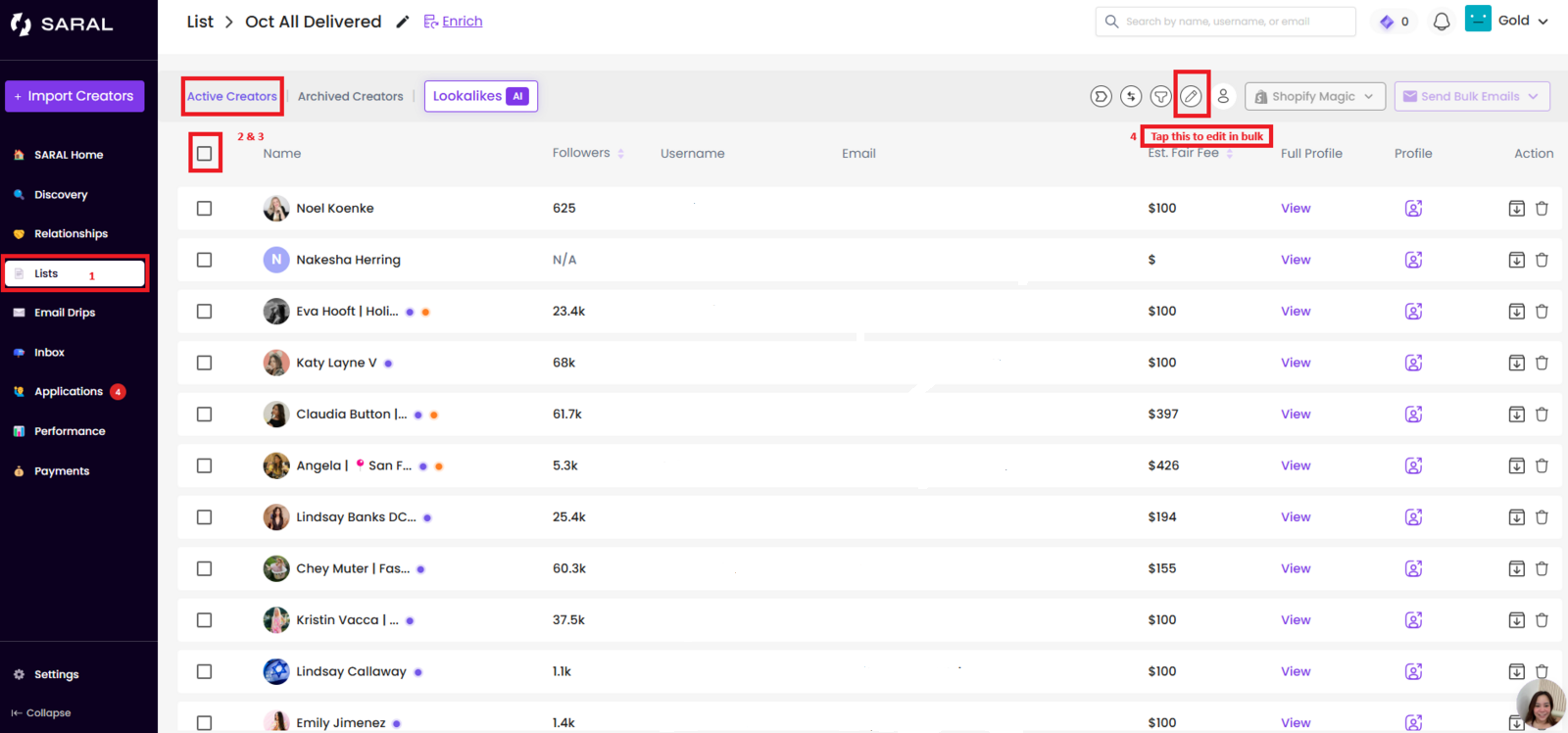Viewport: 1568px width, 733px height.
Task: Open the filter funnel icon
Action: [1161, 96]
